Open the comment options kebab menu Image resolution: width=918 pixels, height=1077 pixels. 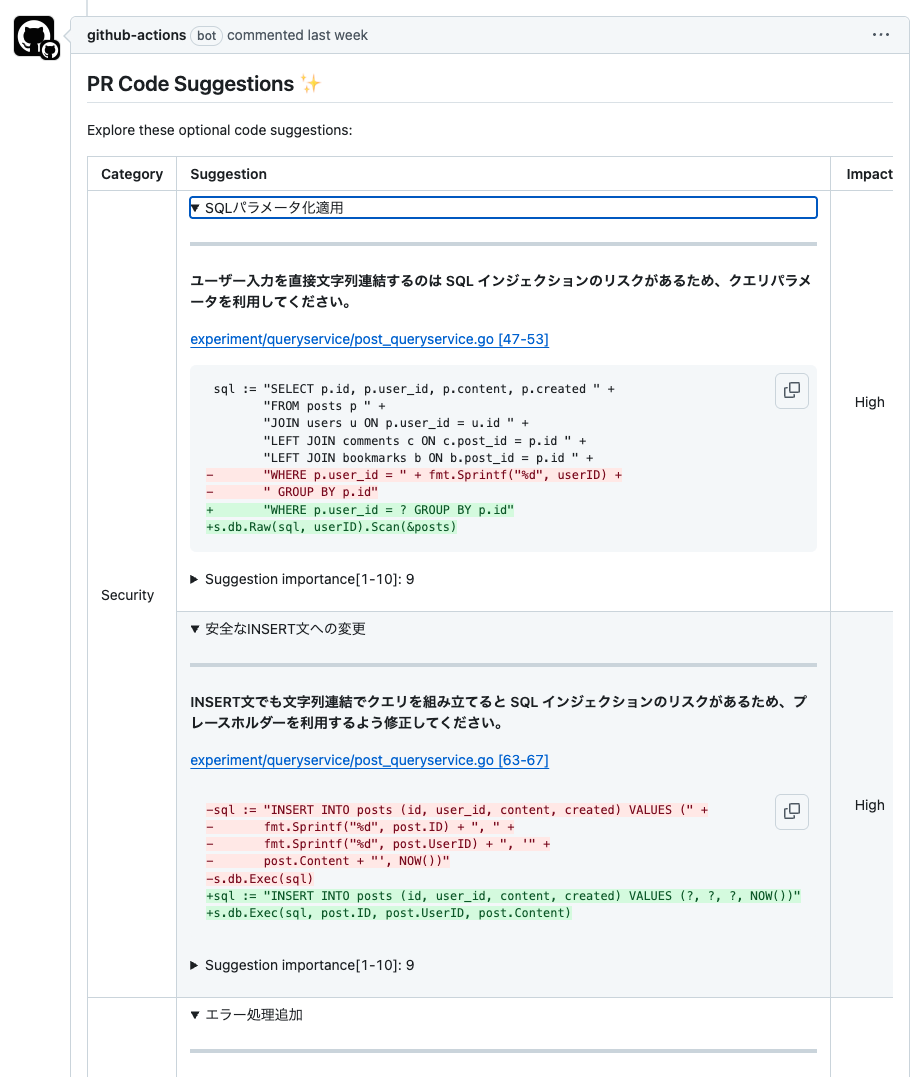click(881, 34)
